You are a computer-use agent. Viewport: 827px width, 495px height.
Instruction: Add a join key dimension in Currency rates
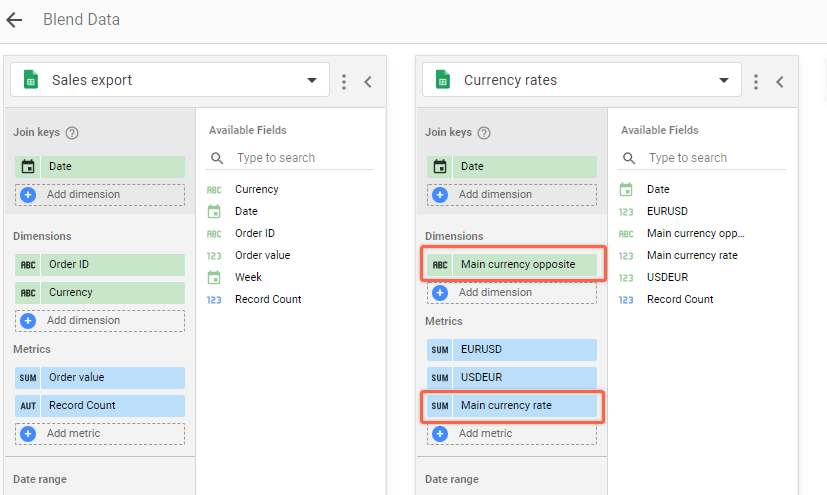(x=512, y=195)
